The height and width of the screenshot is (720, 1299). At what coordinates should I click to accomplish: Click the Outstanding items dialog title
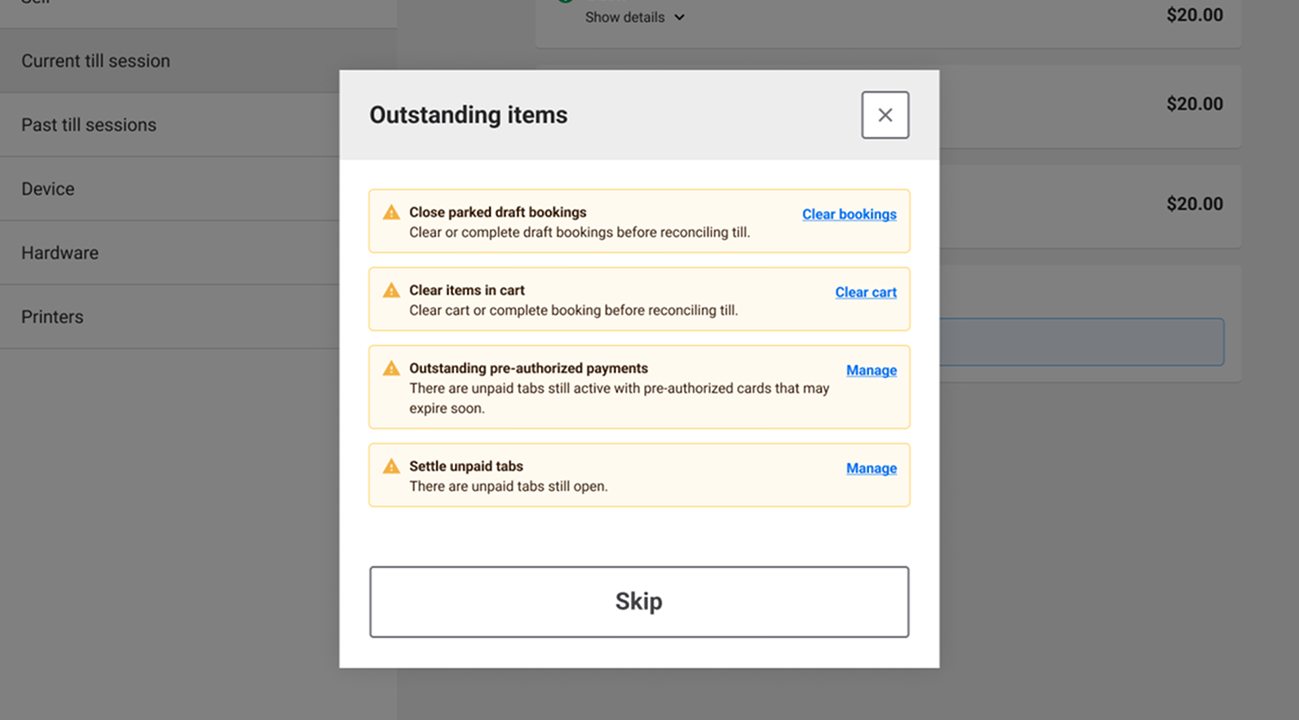468,115
